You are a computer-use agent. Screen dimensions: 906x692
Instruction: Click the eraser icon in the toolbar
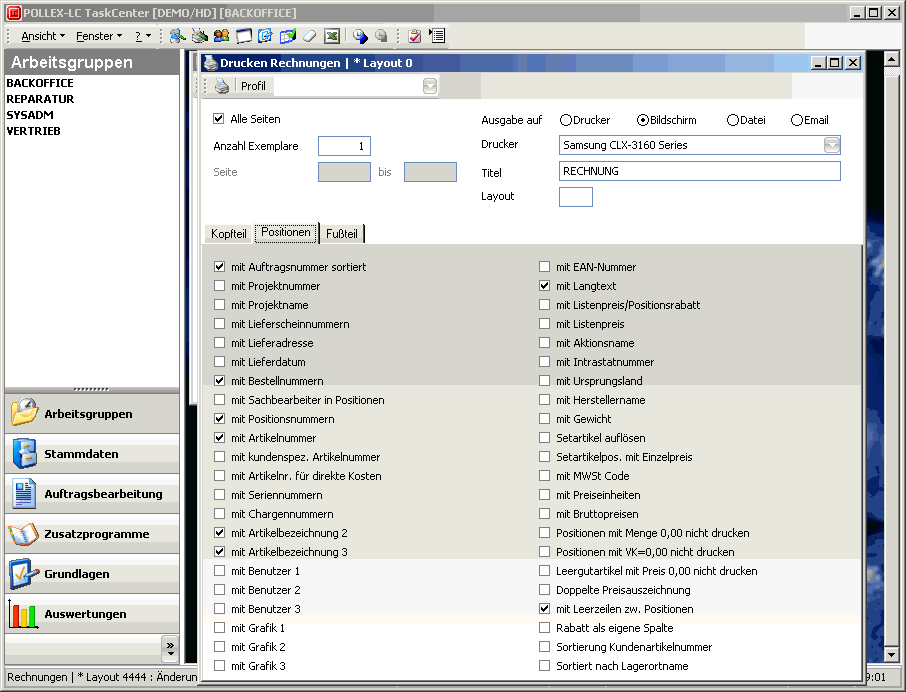point(309,36)
